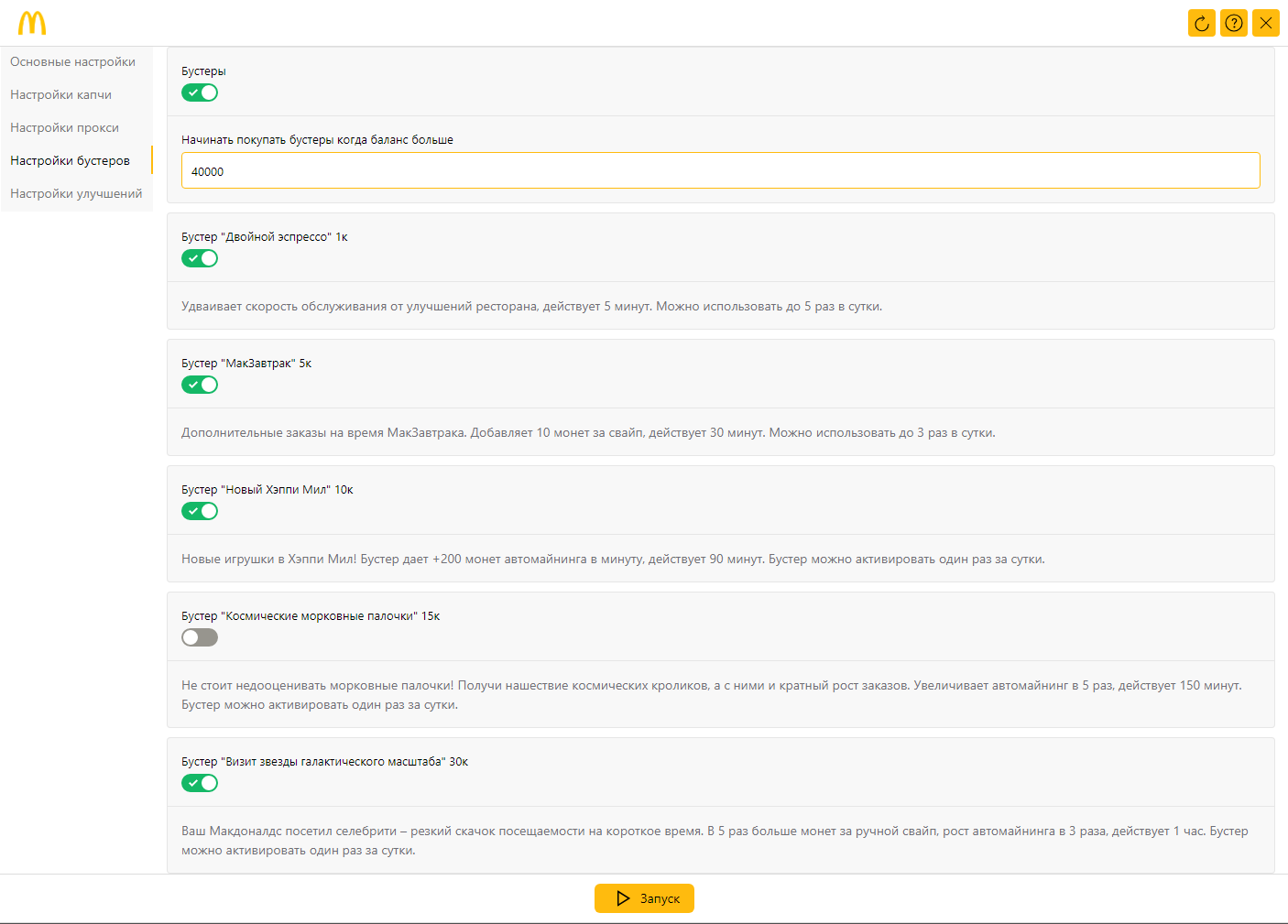Viewport: 1288px width, 924px height.
Task: Click the title Бустер "Двойной эспрессо" 1к
Action: (265, 237)
